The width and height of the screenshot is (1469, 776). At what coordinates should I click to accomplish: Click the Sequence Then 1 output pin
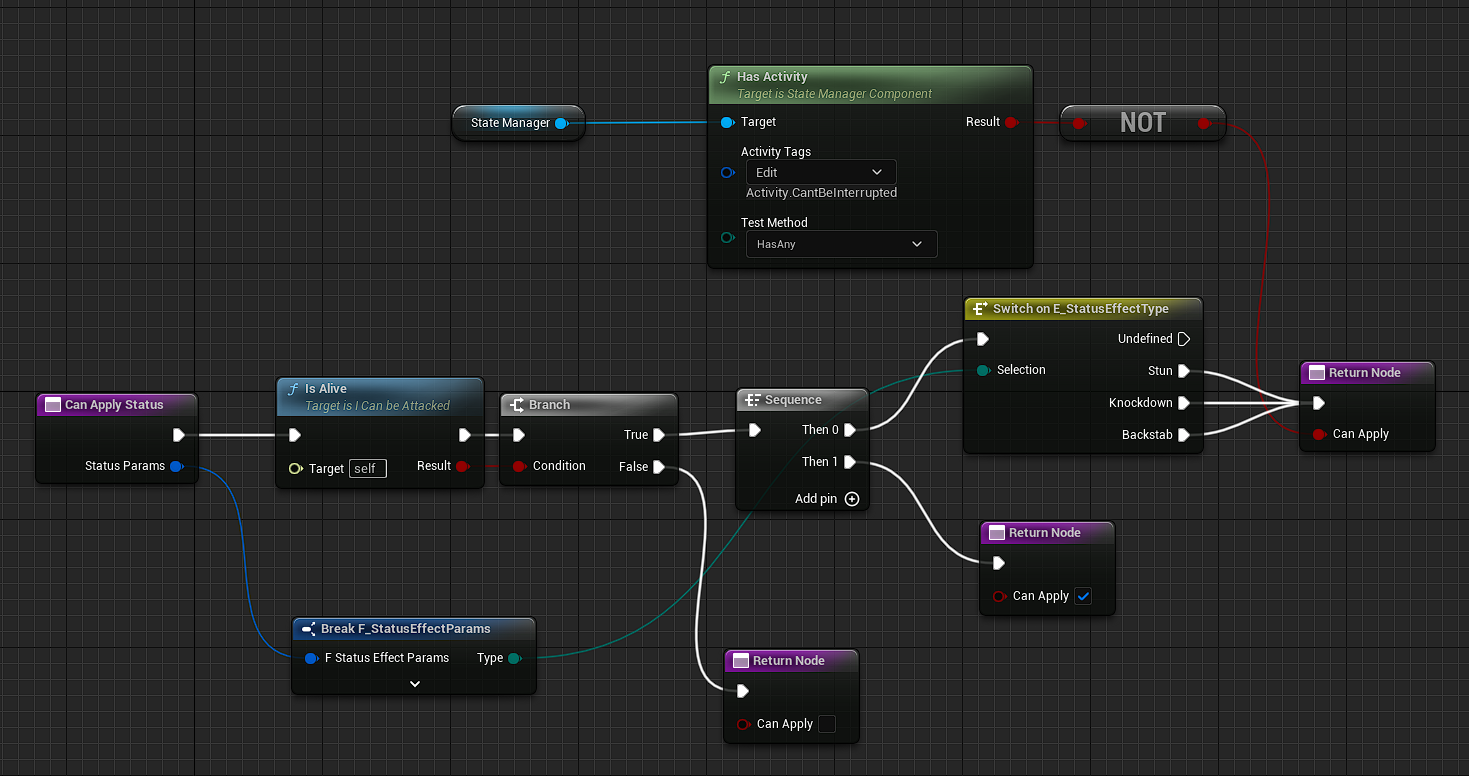pos(849,462)
